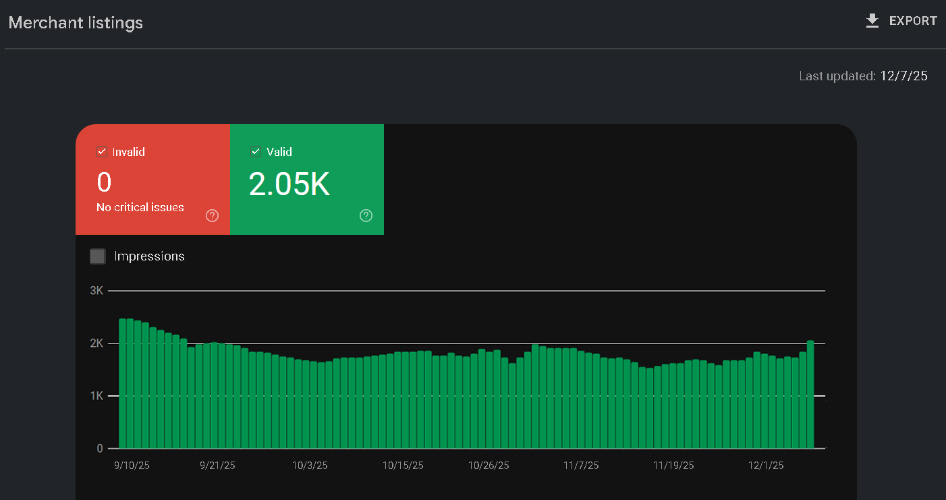This screenshot has height=500, width=946.
Task: Click the 9/21/25 date axis label
Action: 217,465
